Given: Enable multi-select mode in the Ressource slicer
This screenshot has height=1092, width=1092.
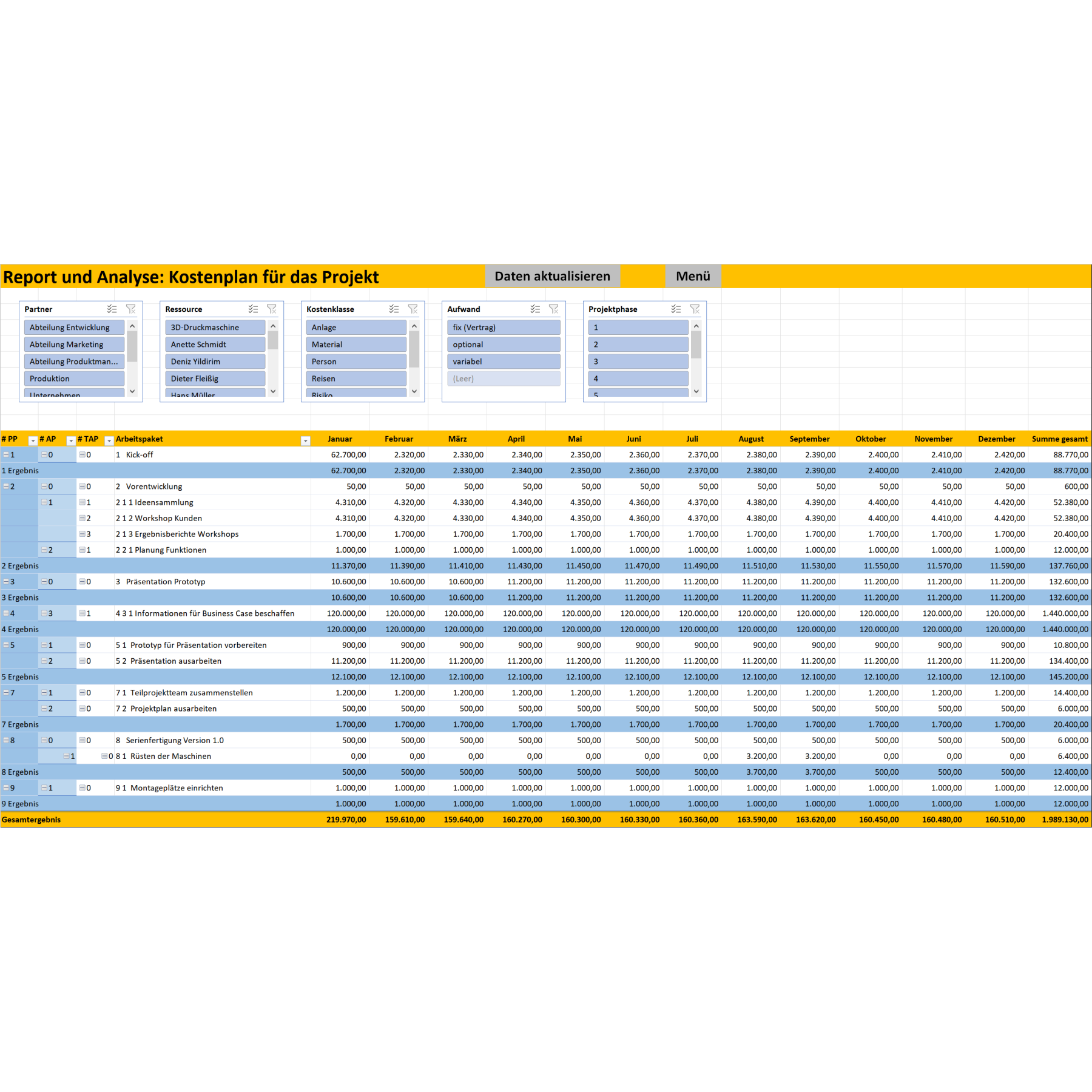Looking at the screenshot, I should (x=254, y=309).
